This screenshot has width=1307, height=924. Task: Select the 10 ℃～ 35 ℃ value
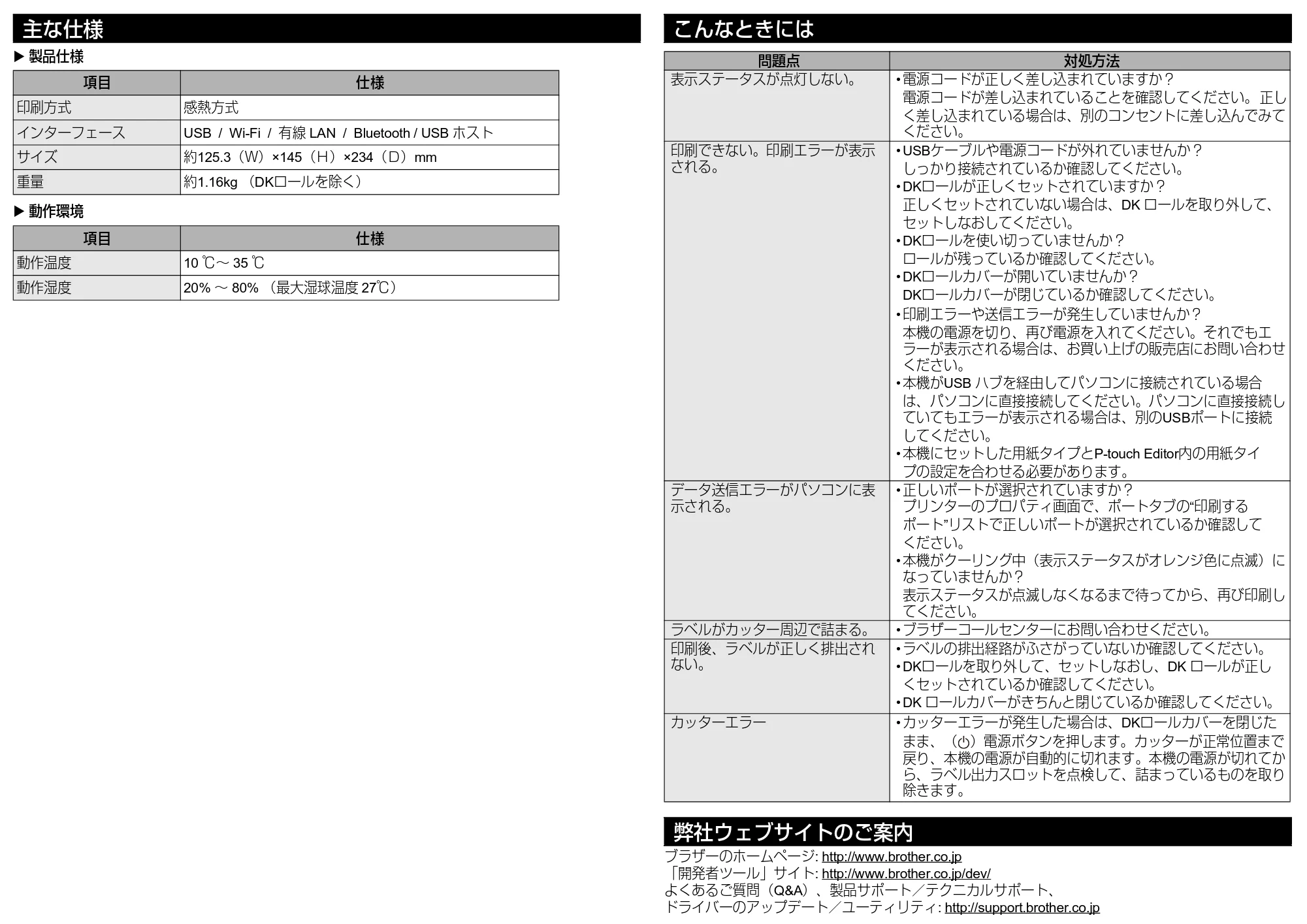pyautogui.click(x=224, y=263)
